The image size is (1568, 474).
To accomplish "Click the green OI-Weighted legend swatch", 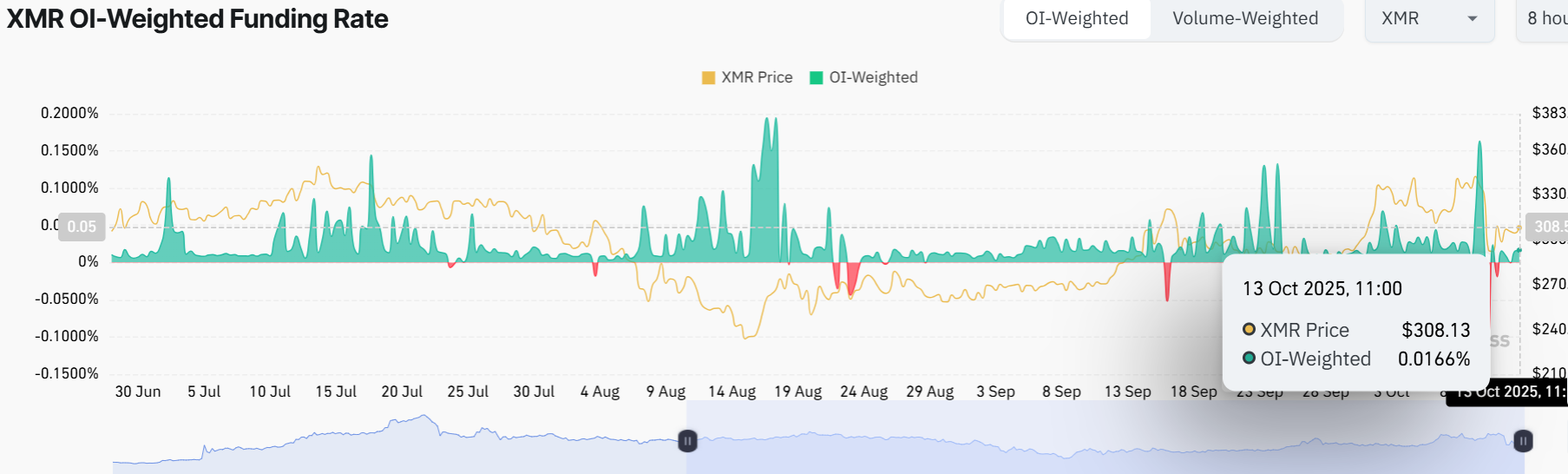I will pyautogui.click(x=816, y=77).
